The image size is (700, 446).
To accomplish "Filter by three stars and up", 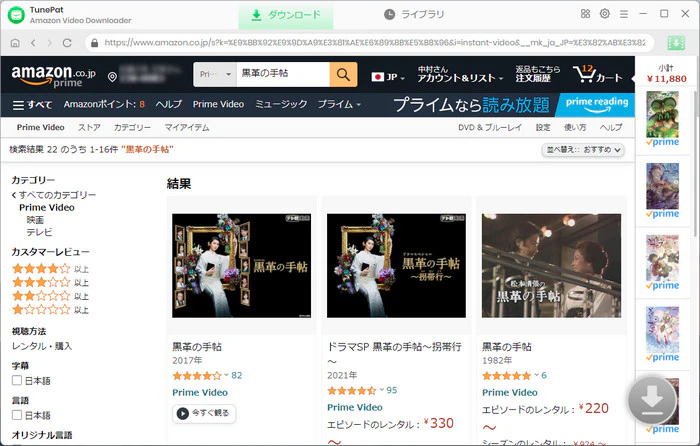I will 50,283.
